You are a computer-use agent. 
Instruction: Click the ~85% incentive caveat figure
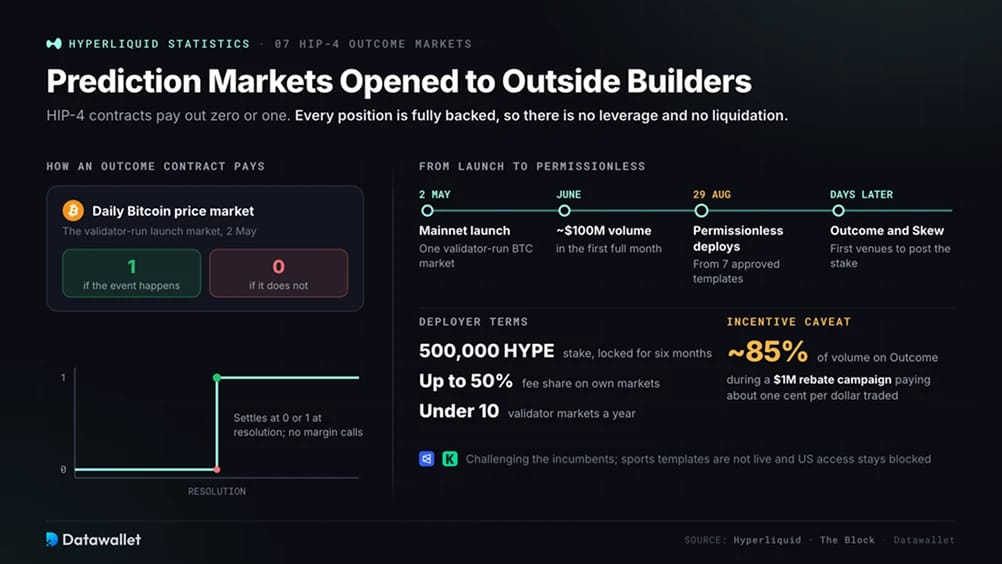pos(767,351)
